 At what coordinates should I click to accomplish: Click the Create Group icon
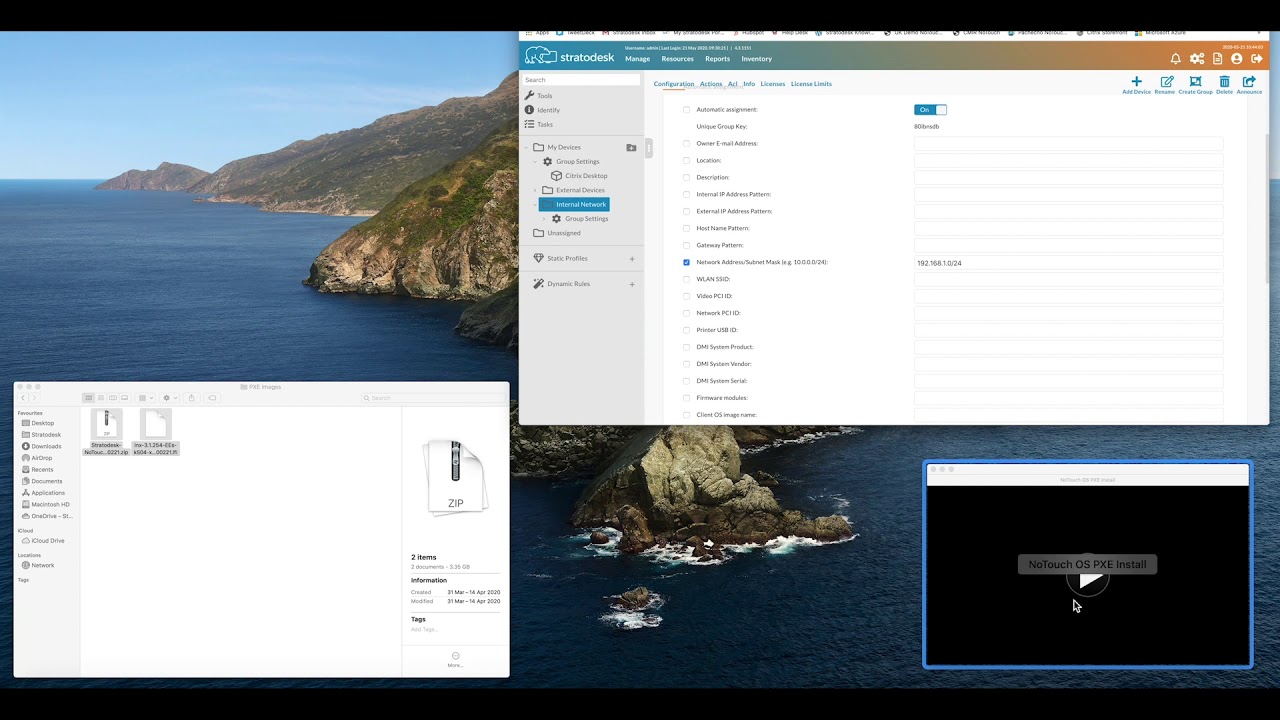[1195, 81]
